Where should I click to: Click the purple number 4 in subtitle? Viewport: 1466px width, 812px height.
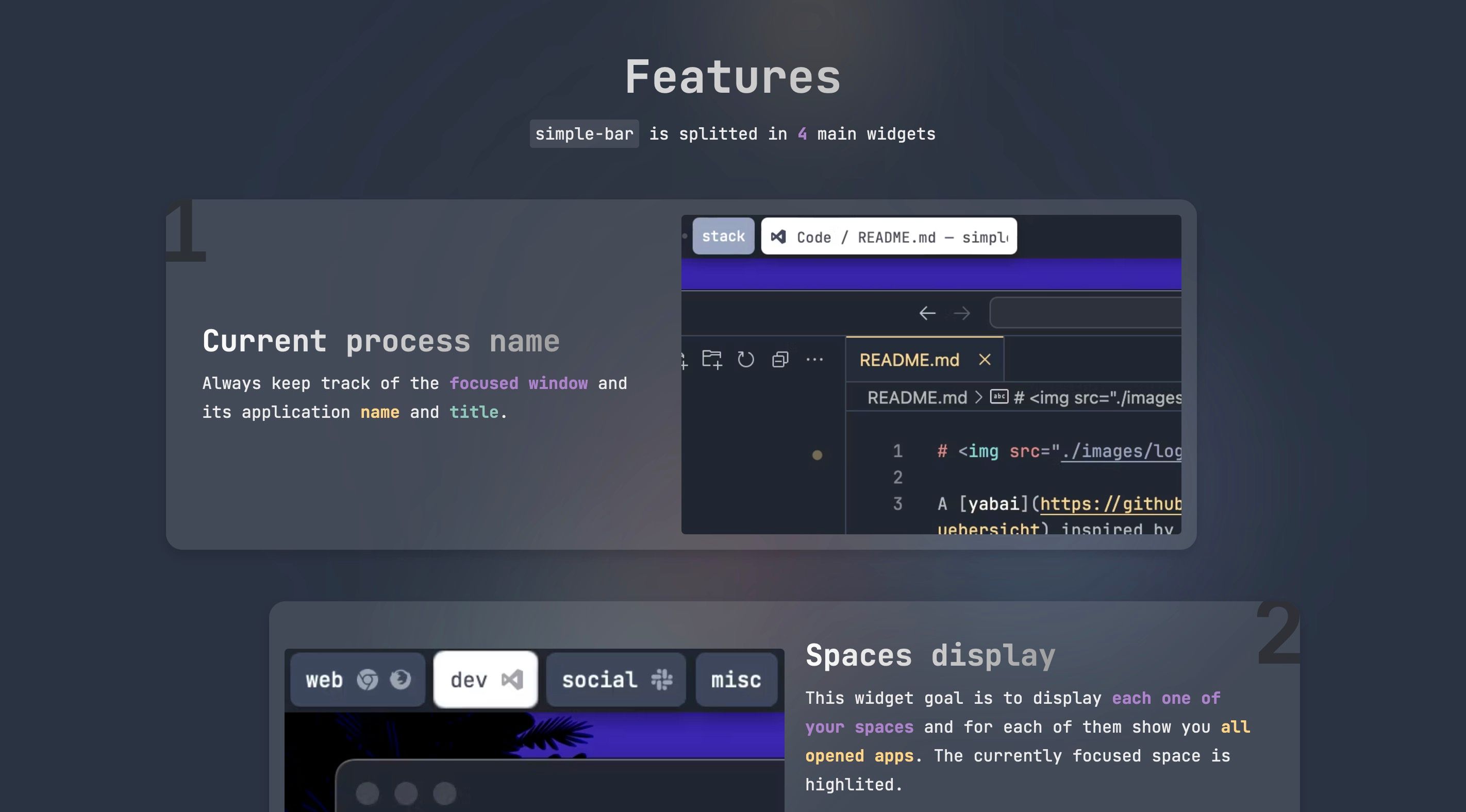tap(803, 134)
